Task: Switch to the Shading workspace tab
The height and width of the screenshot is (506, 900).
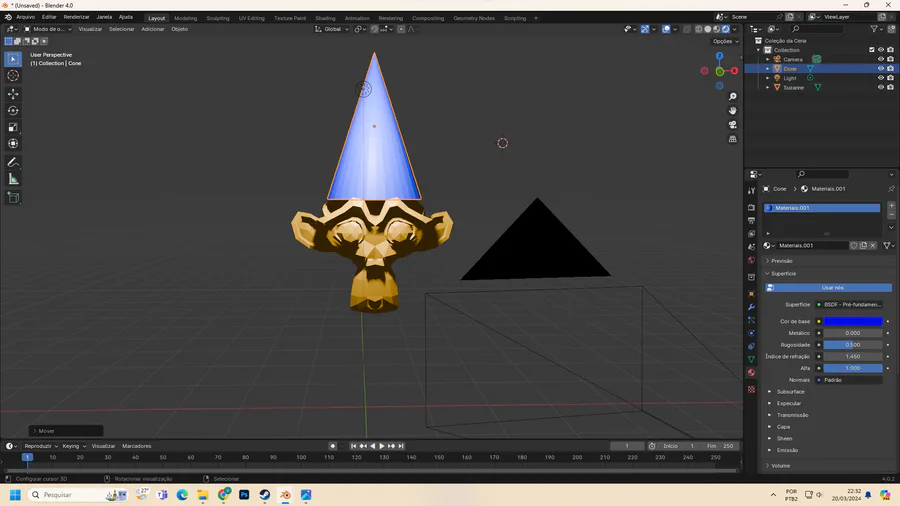Action: 325,18
